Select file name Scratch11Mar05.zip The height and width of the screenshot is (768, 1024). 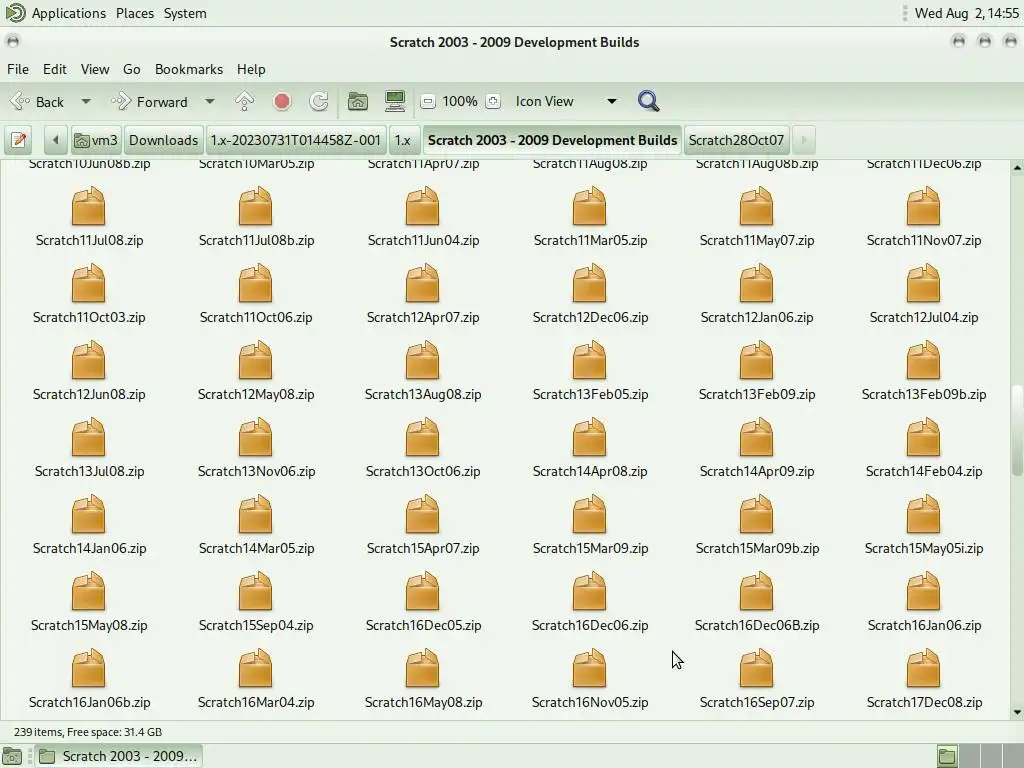click(x=590, y=240)
